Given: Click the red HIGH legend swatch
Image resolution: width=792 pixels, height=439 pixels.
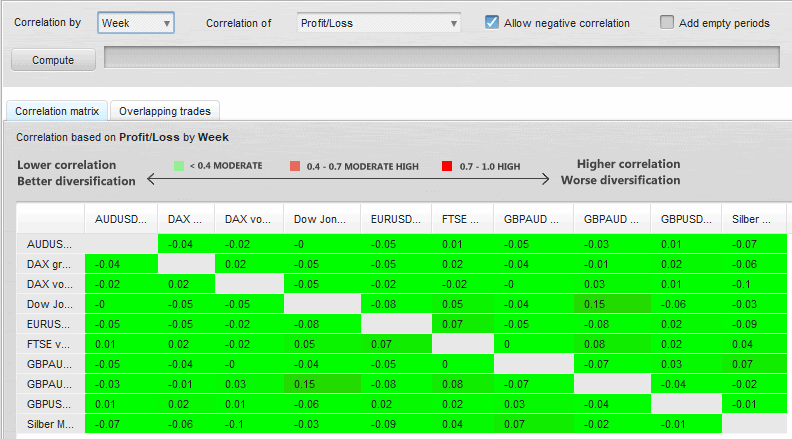Looking at the screenshot, I should [x=447, y=166].
